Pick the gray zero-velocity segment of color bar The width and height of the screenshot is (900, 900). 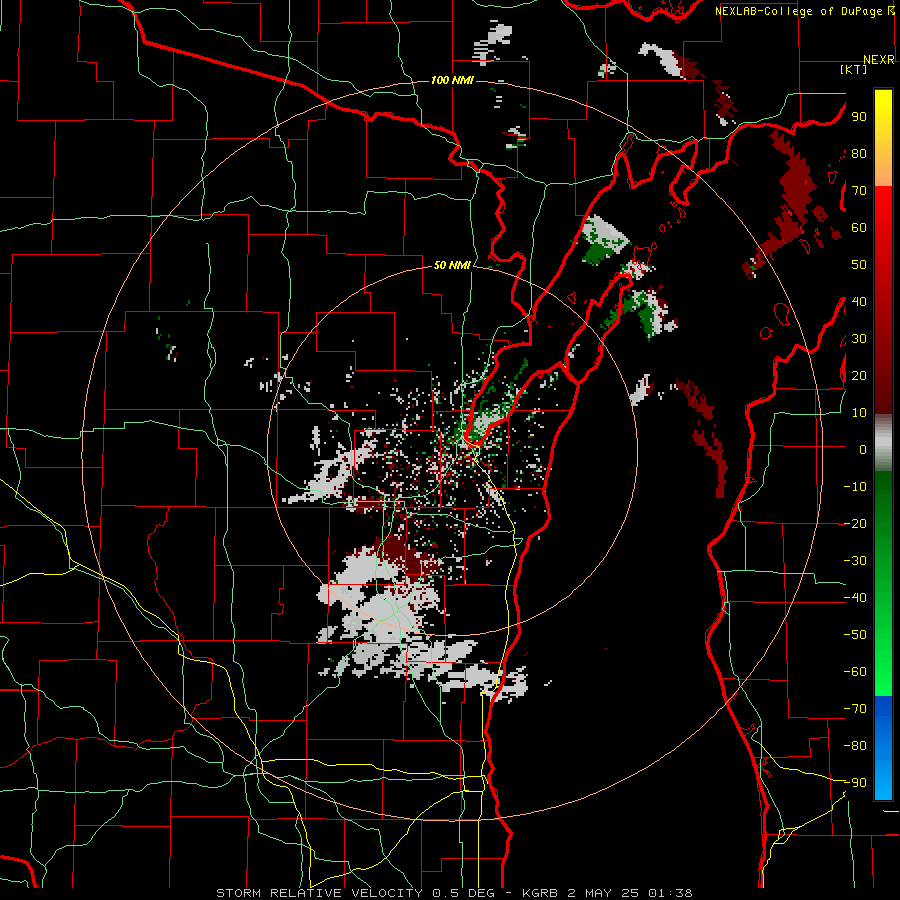click(883, 443)
